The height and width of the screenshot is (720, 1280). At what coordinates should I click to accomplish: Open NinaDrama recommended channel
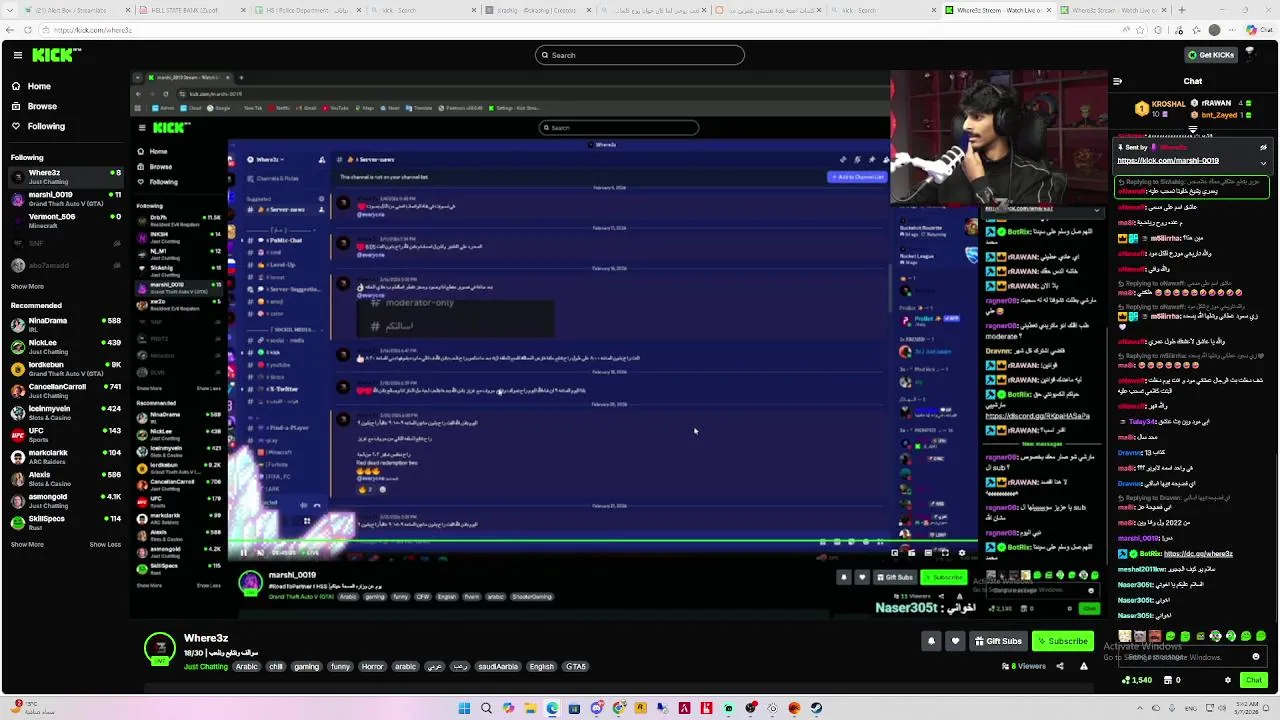65,325
